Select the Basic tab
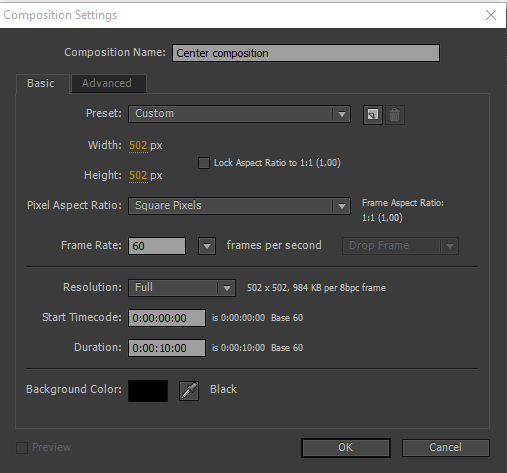Image resolution: width=507 pixels, height=473 pixels. [41, 83]
